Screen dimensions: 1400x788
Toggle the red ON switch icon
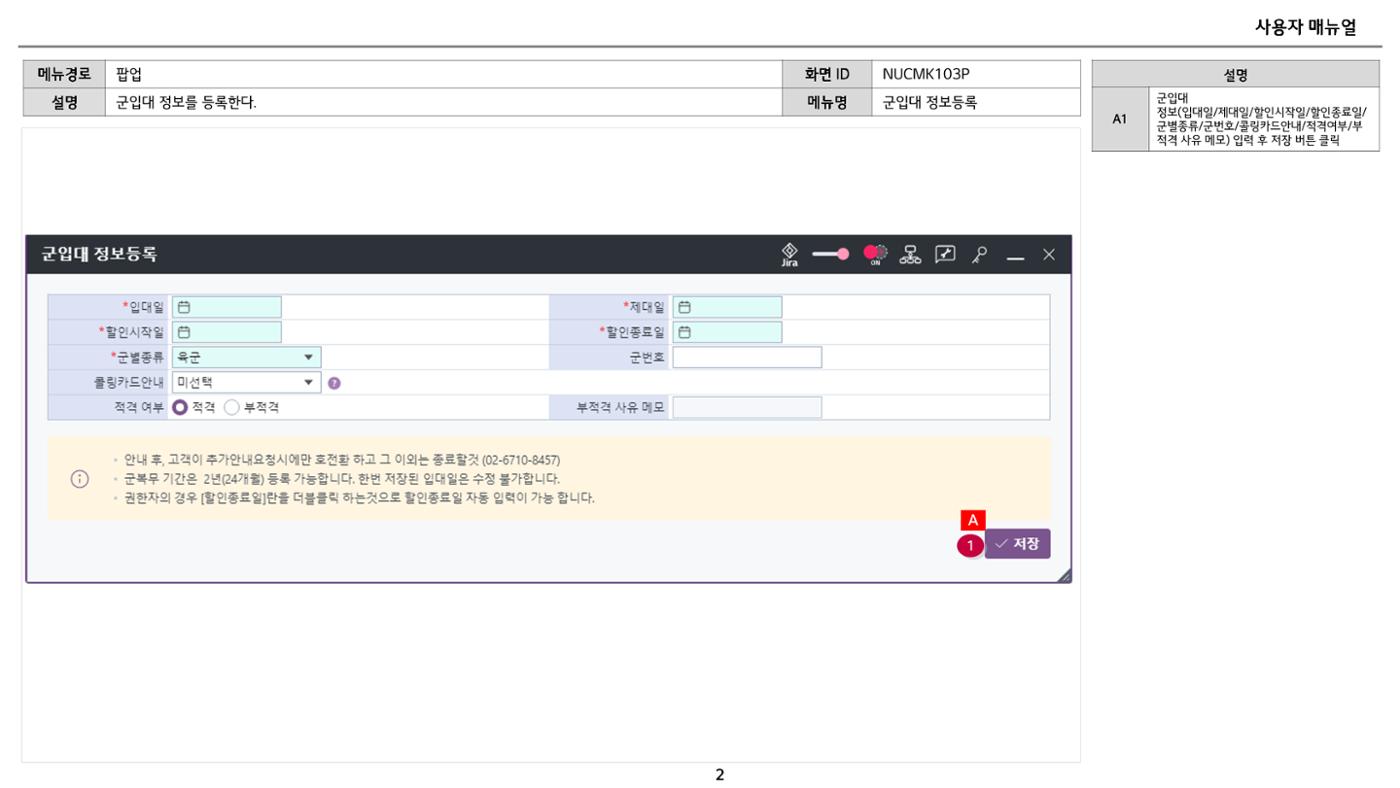(876, 254)
